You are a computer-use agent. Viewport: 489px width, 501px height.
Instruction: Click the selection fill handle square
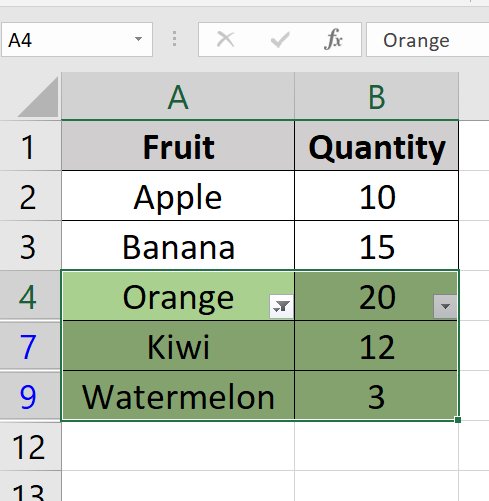(458, 420)
